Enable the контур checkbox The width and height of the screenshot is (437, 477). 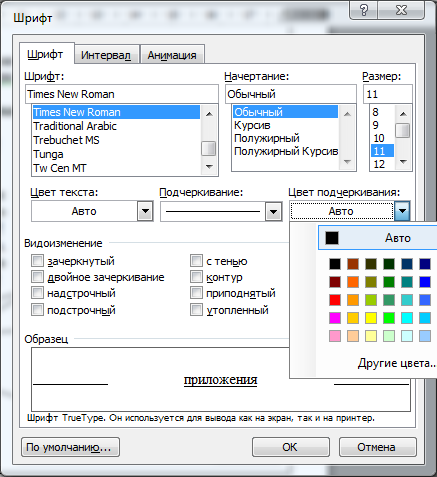(196, 277)
